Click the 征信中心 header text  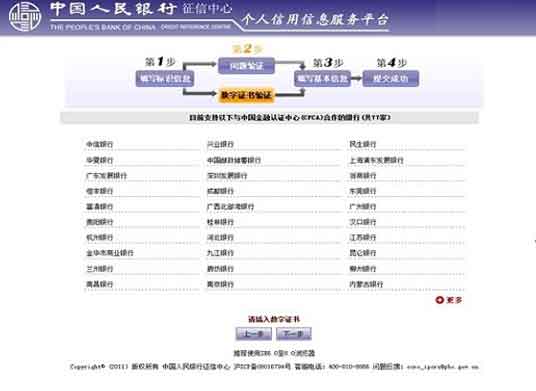tap(207, 9)
